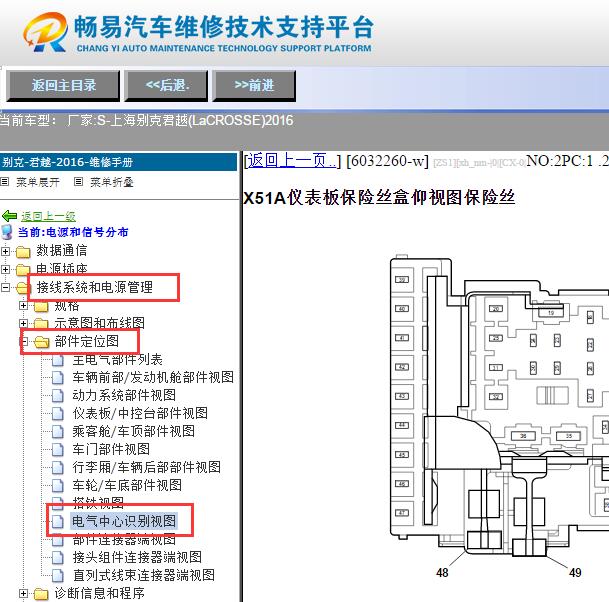Click the 返回上一级 link

[x=48, y=216]
